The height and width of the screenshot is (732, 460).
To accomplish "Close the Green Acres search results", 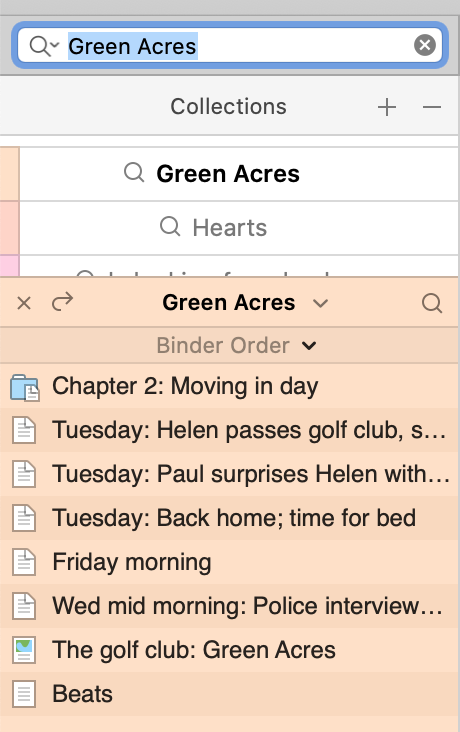I will point(24,303).
